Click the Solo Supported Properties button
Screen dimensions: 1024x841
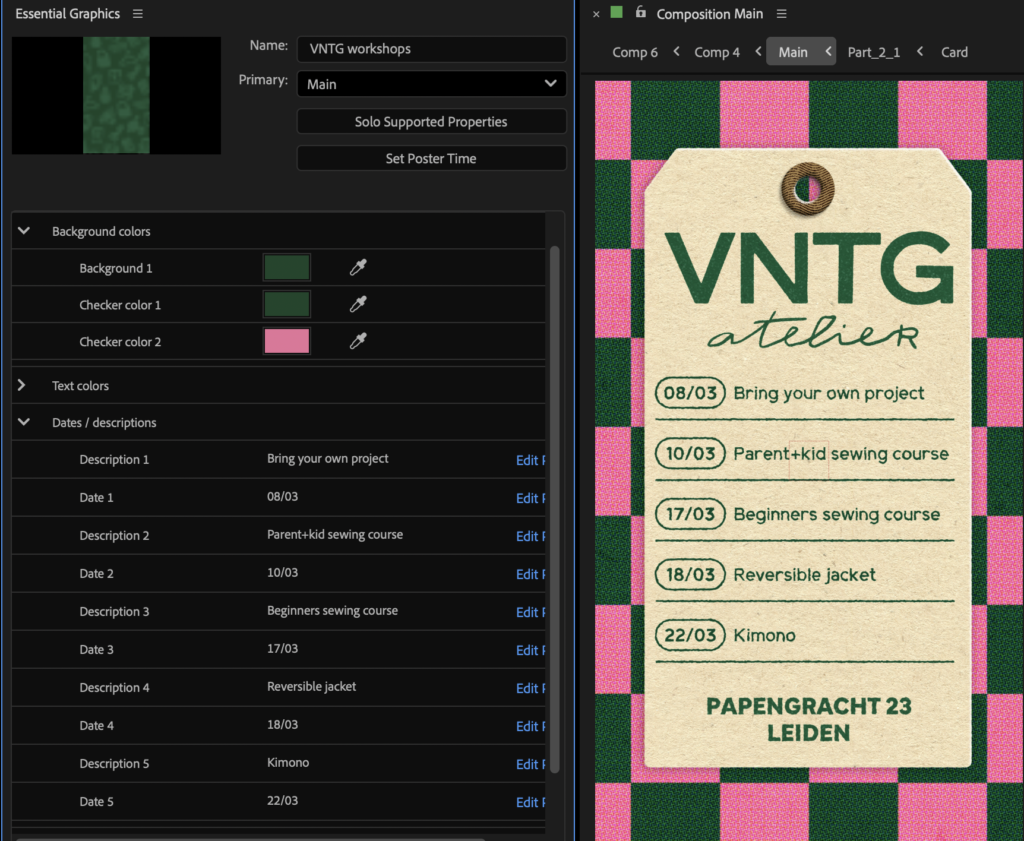(x=432, y=122)
